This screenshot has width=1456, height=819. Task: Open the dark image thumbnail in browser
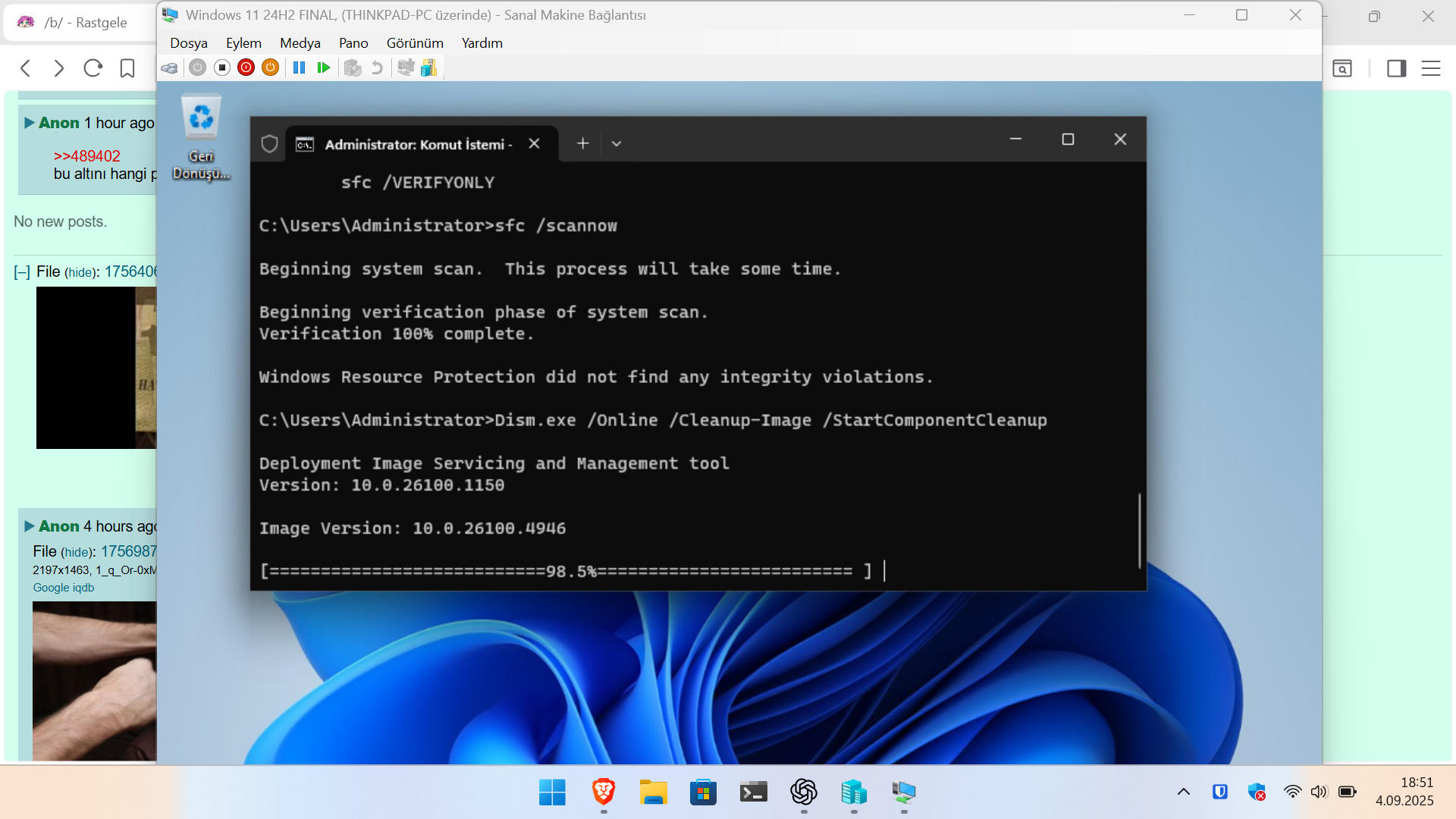point(96,368)
